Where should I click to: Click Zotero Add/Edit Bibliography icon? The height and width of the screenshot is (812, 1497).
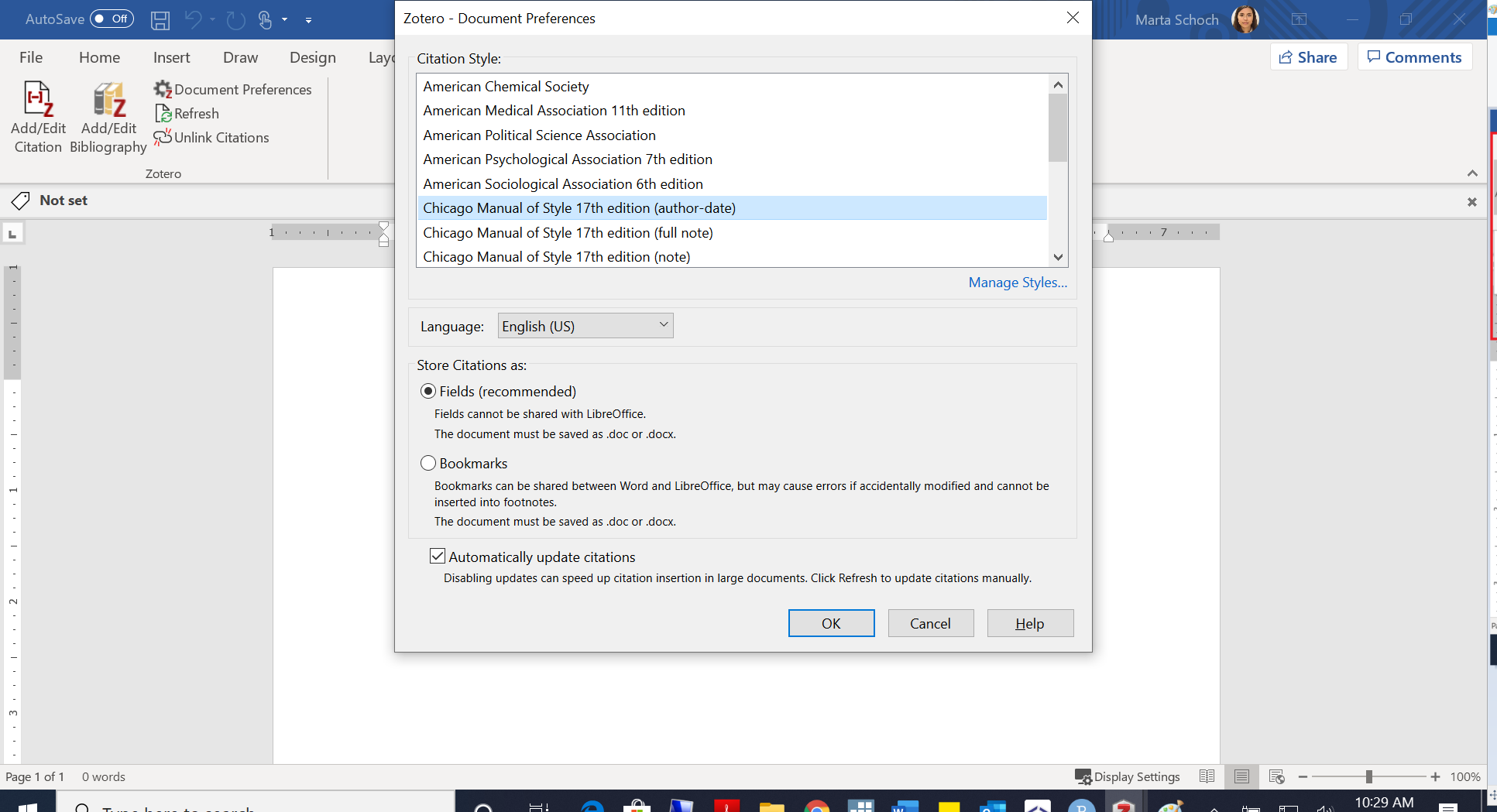click(x=109, y=99)
